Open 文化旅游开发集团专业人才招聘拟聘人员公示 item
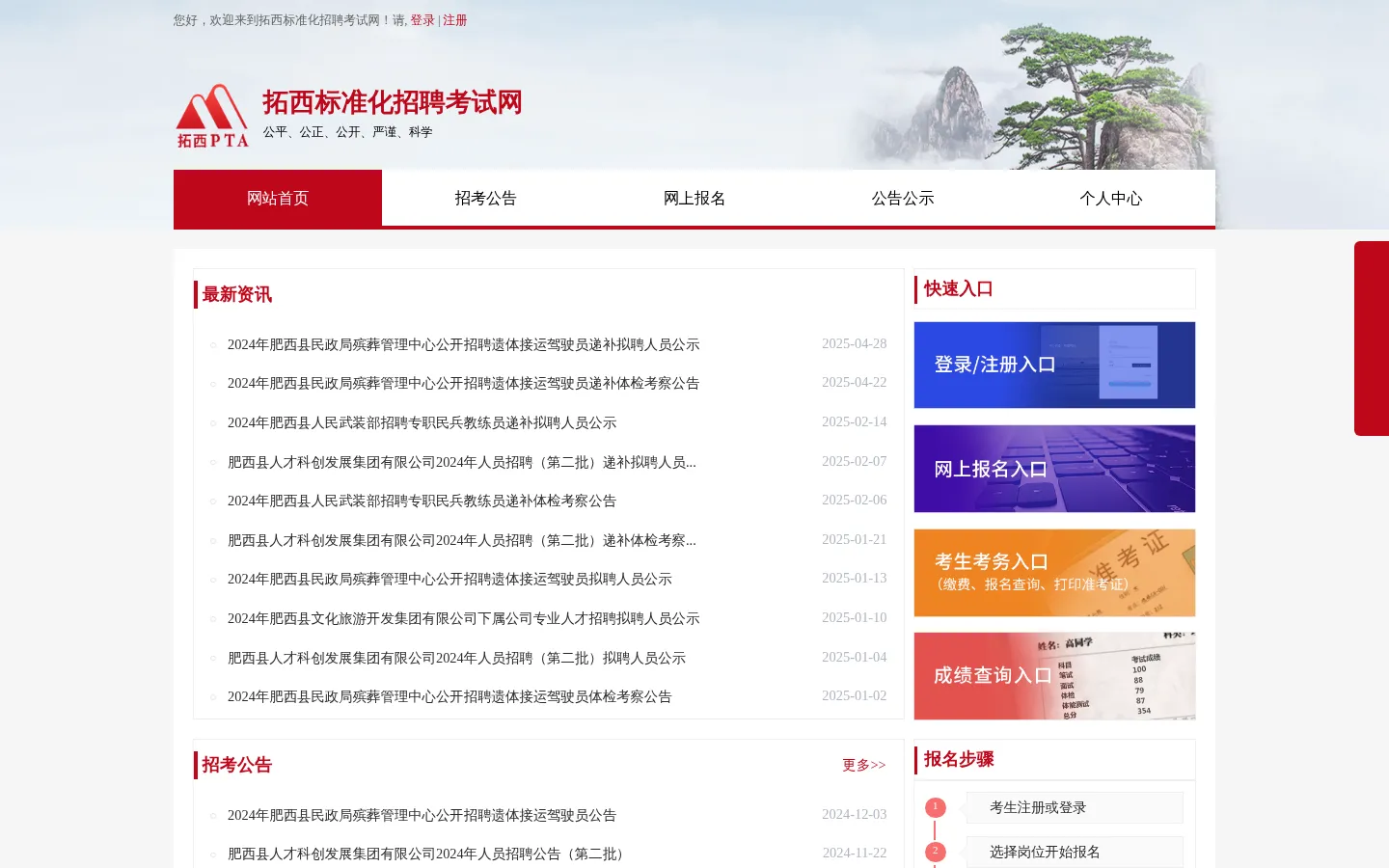The width and height of the screenshot is (1389, 868). click(x=463, y=618)
